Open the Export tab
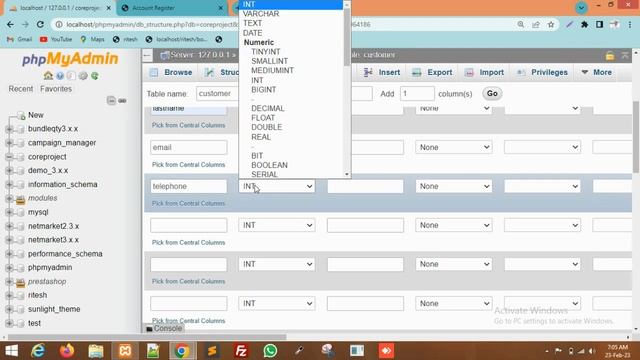 pos(432,72)
